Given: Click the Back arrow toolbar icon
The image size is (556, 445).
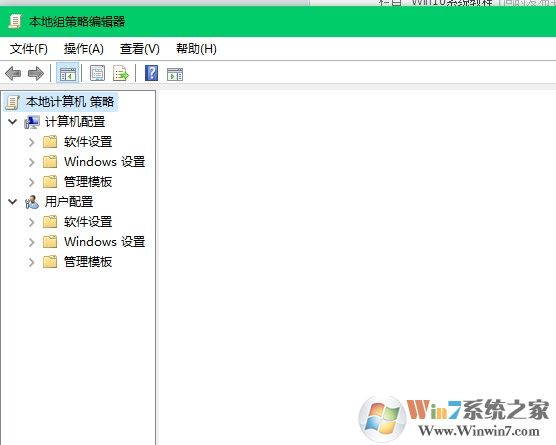Looking at the screenshot, I should [13, 74].
